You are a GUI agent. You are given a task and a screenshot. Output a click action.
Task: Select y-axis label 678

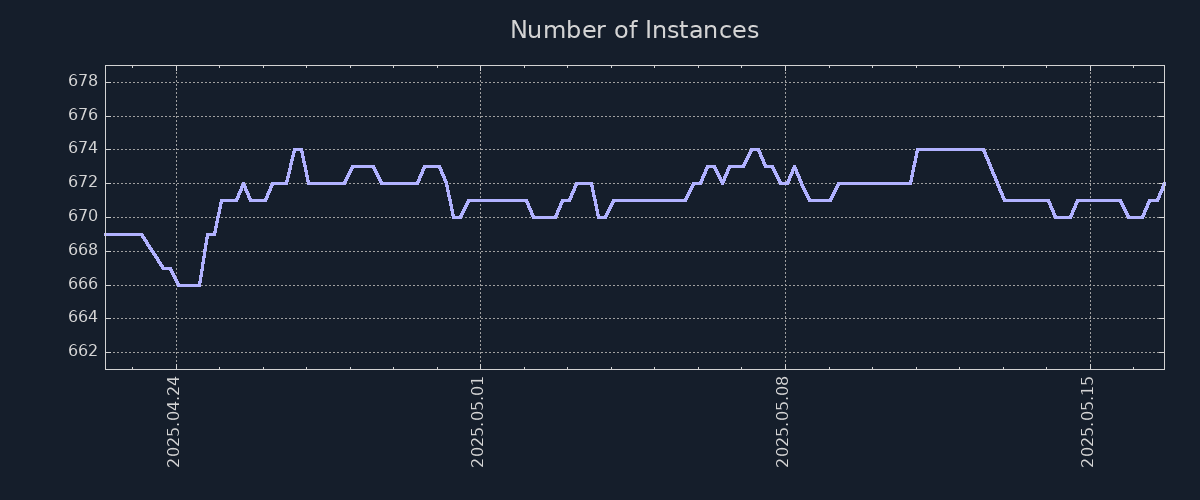pyautogui.click(x=82, y=81)
